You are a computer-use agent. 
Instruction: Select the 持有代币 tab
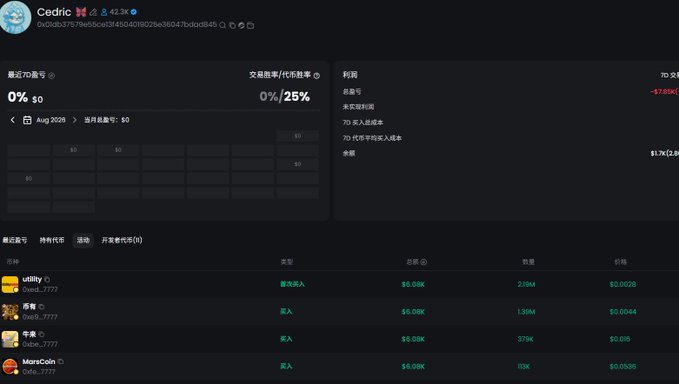[x=52, y=240]
